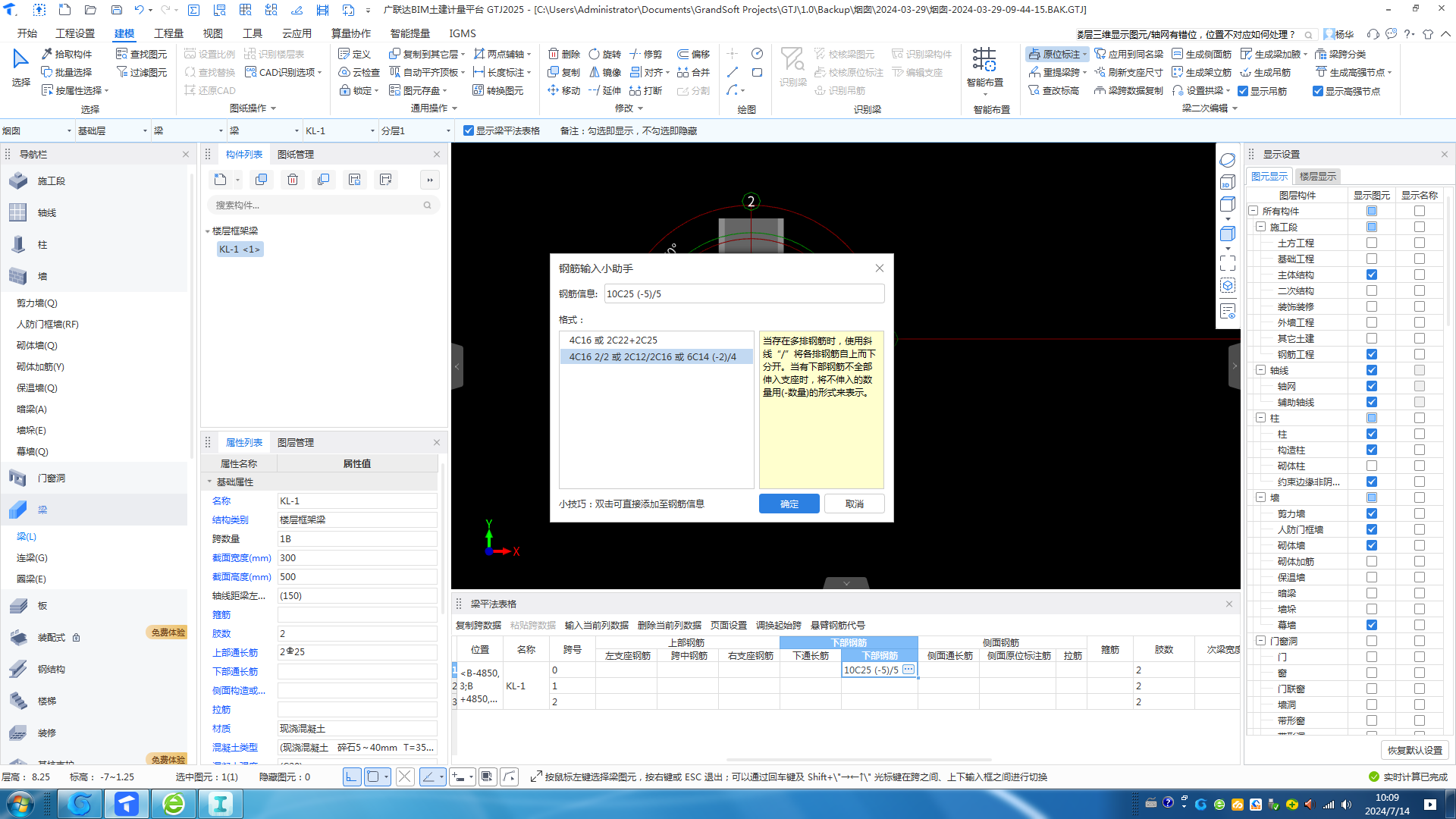Open the 梁 category in the navigation bar

coord(94,510)
